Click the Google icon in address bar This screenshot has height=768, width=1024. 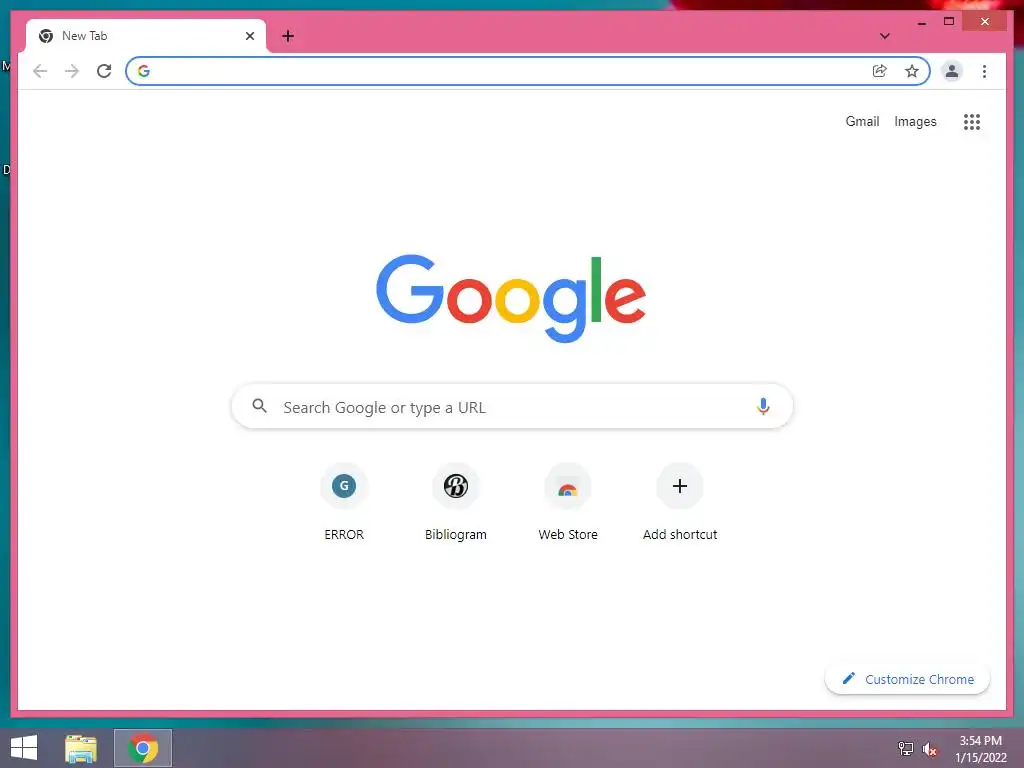click(x=144, y=71)
